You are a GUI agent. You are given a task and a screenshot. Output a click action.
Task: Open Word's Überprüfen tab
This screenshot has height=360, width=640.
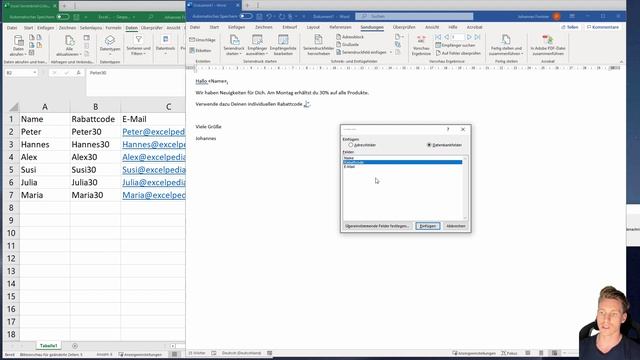[x=404, y=27]
